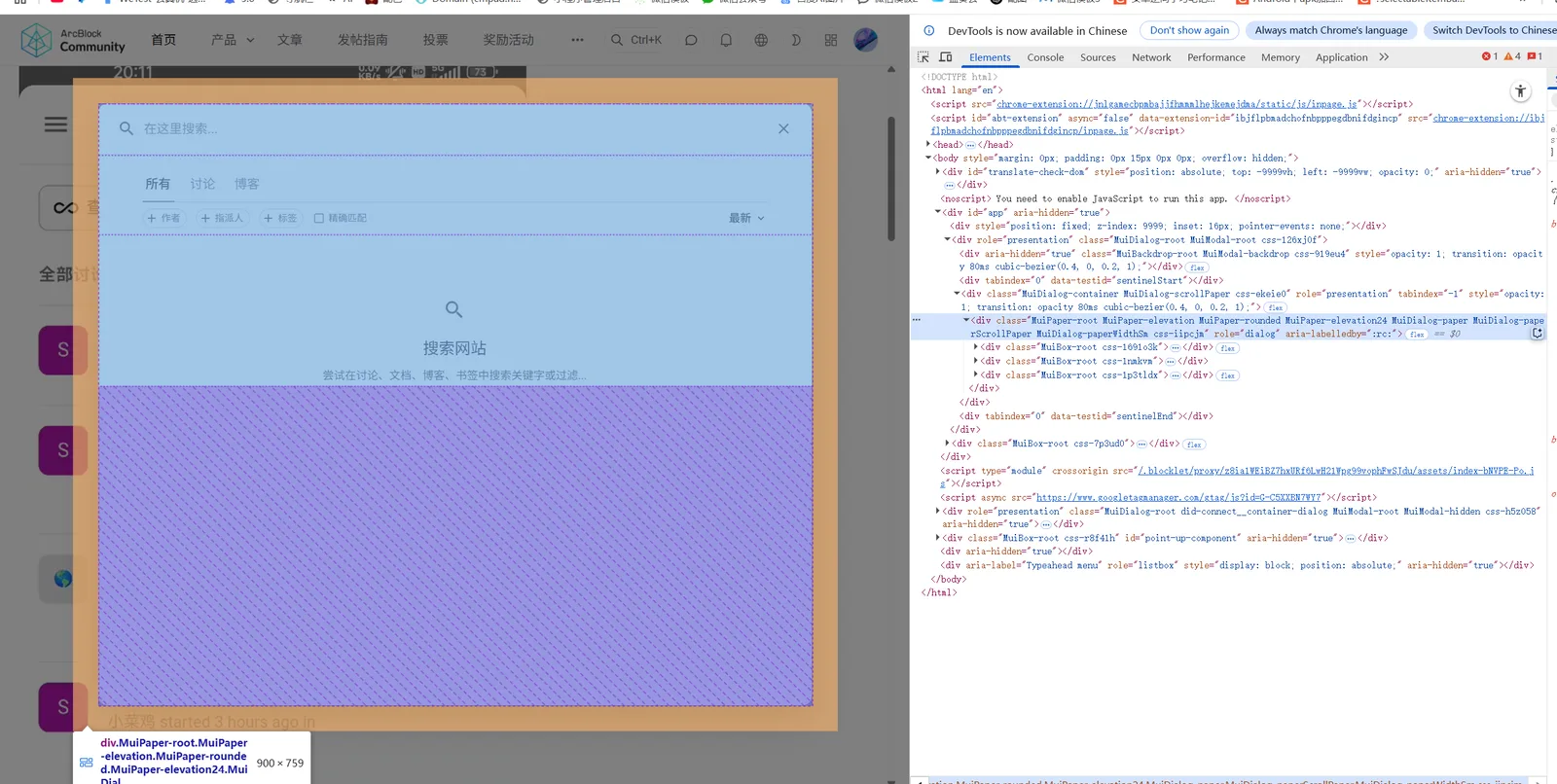
Task: Open the 首页 navigation link
Action: point(163,40)
